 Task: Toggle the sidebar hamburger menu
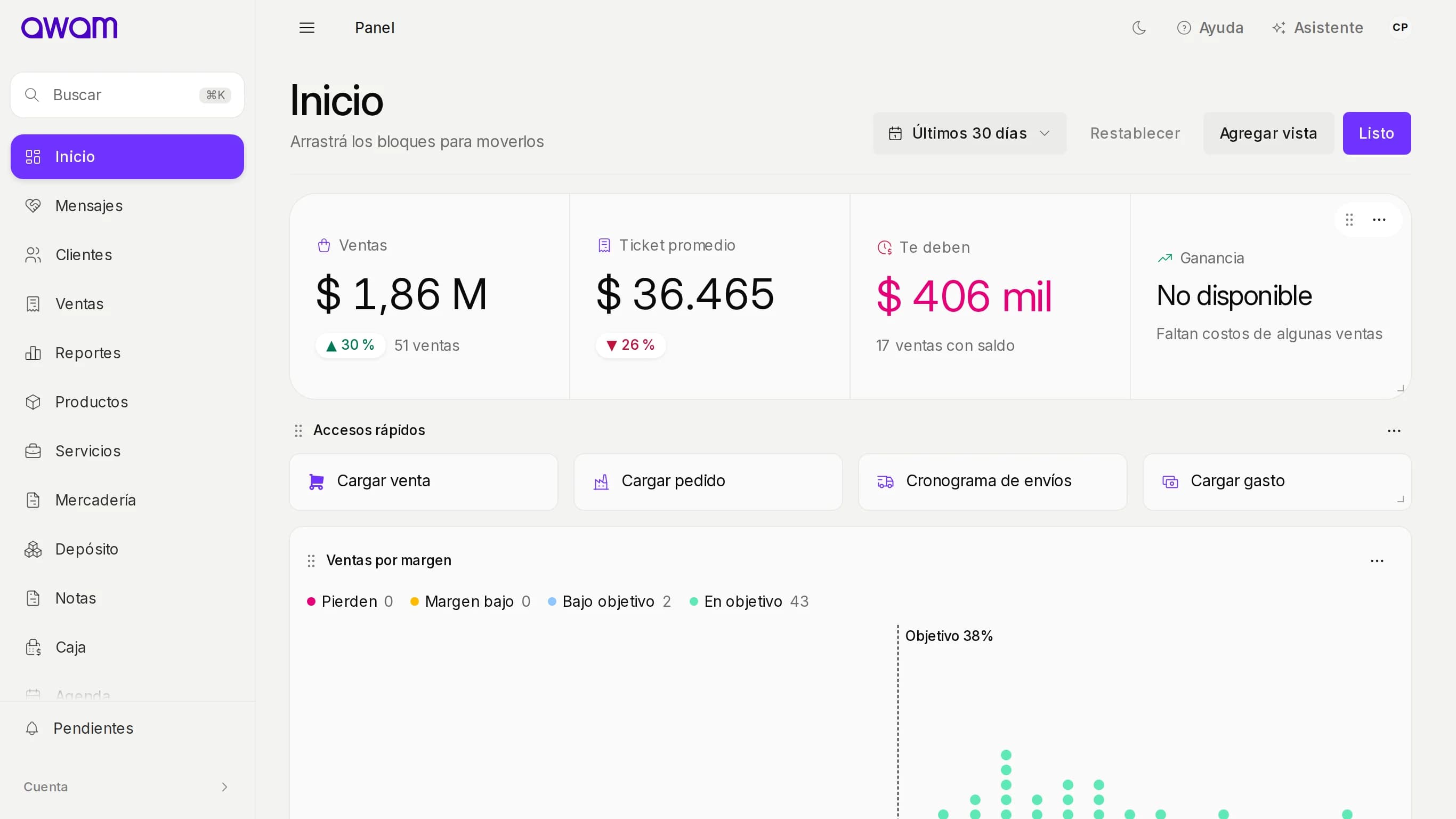click(x=307, y=28)
